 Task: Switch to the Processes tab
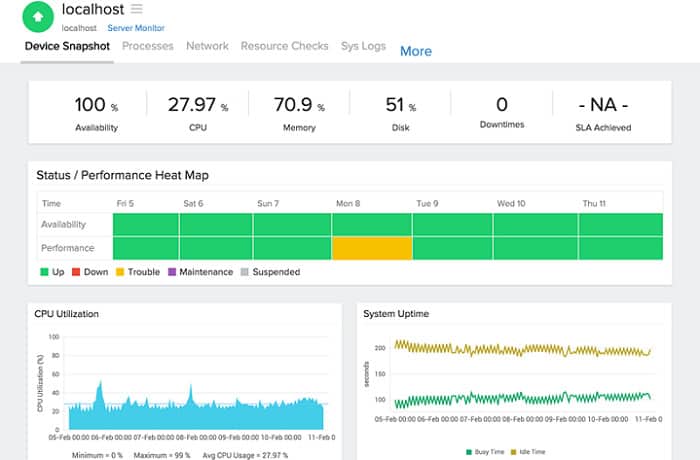(x=148, y=46)
